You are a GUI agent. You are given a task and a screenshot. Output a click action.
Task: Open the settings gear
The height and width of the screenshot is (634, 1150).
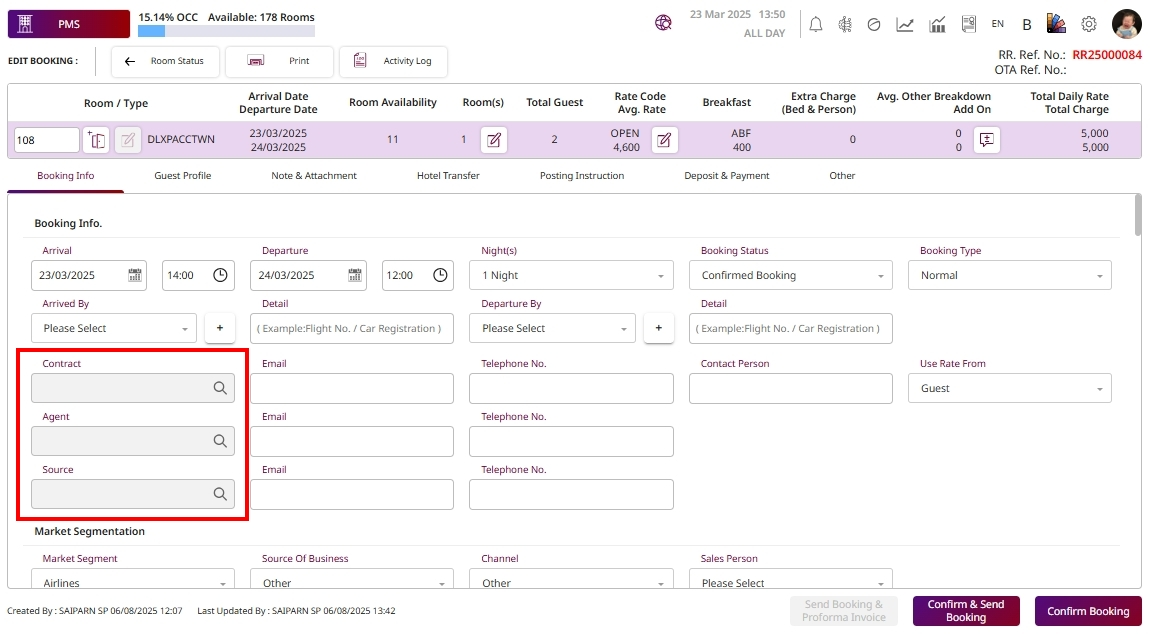point(1089,24)
